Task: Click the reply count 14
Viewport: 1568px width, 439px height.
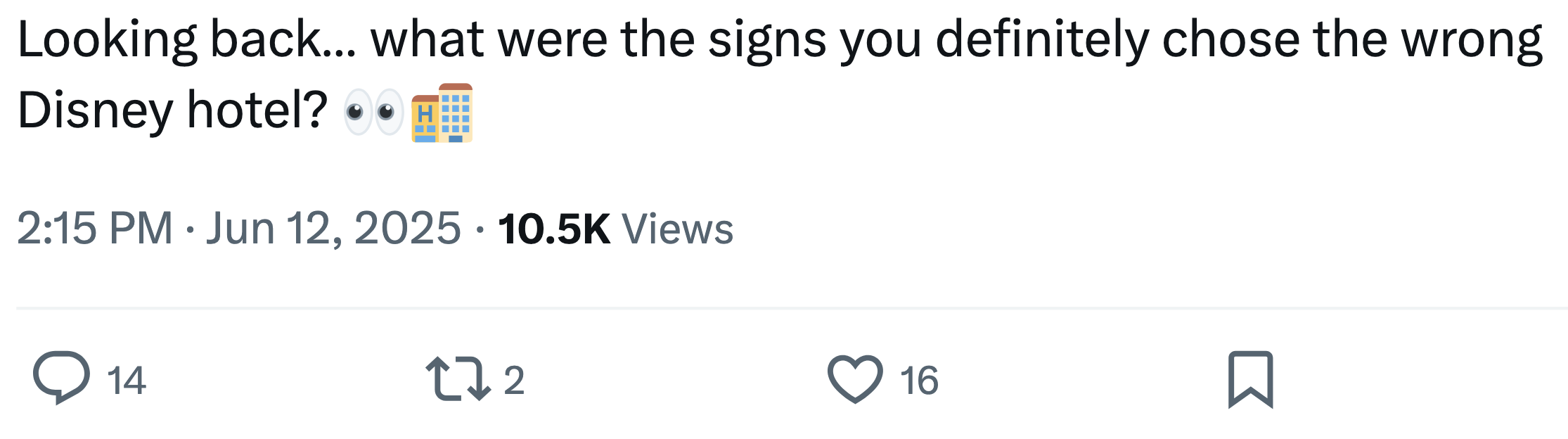Action: pos(127,381)
